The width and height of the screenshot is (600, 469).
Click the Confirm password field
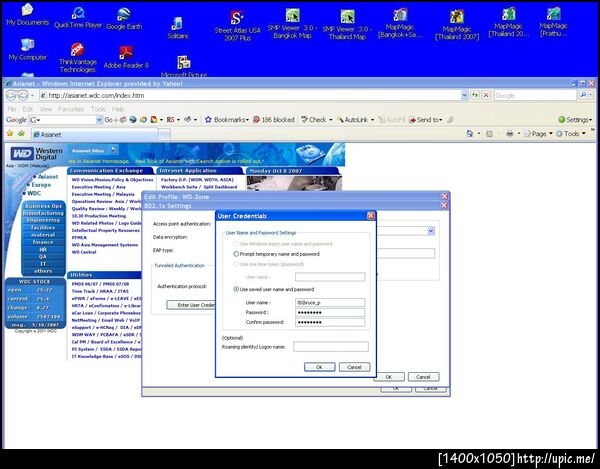point(330,322)
